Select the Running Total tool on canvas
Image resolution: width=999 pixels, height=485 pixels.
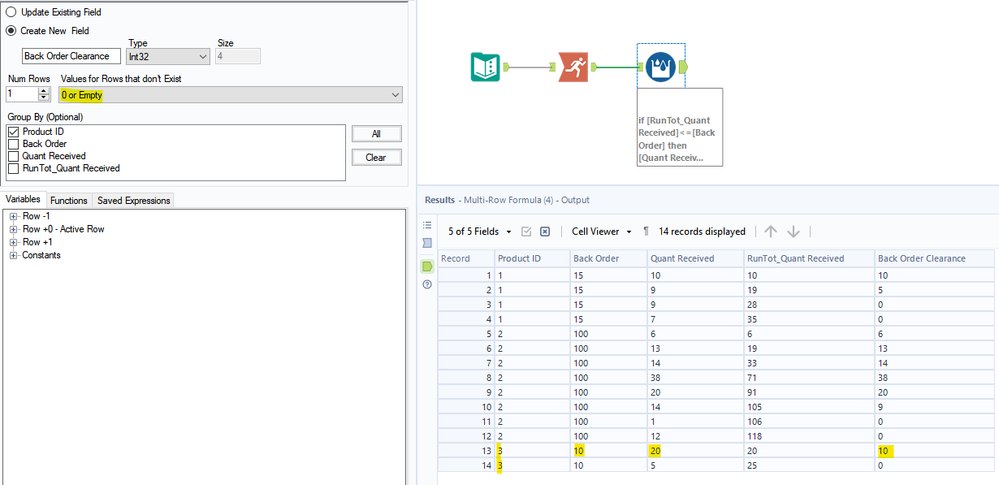pos(573,67)
